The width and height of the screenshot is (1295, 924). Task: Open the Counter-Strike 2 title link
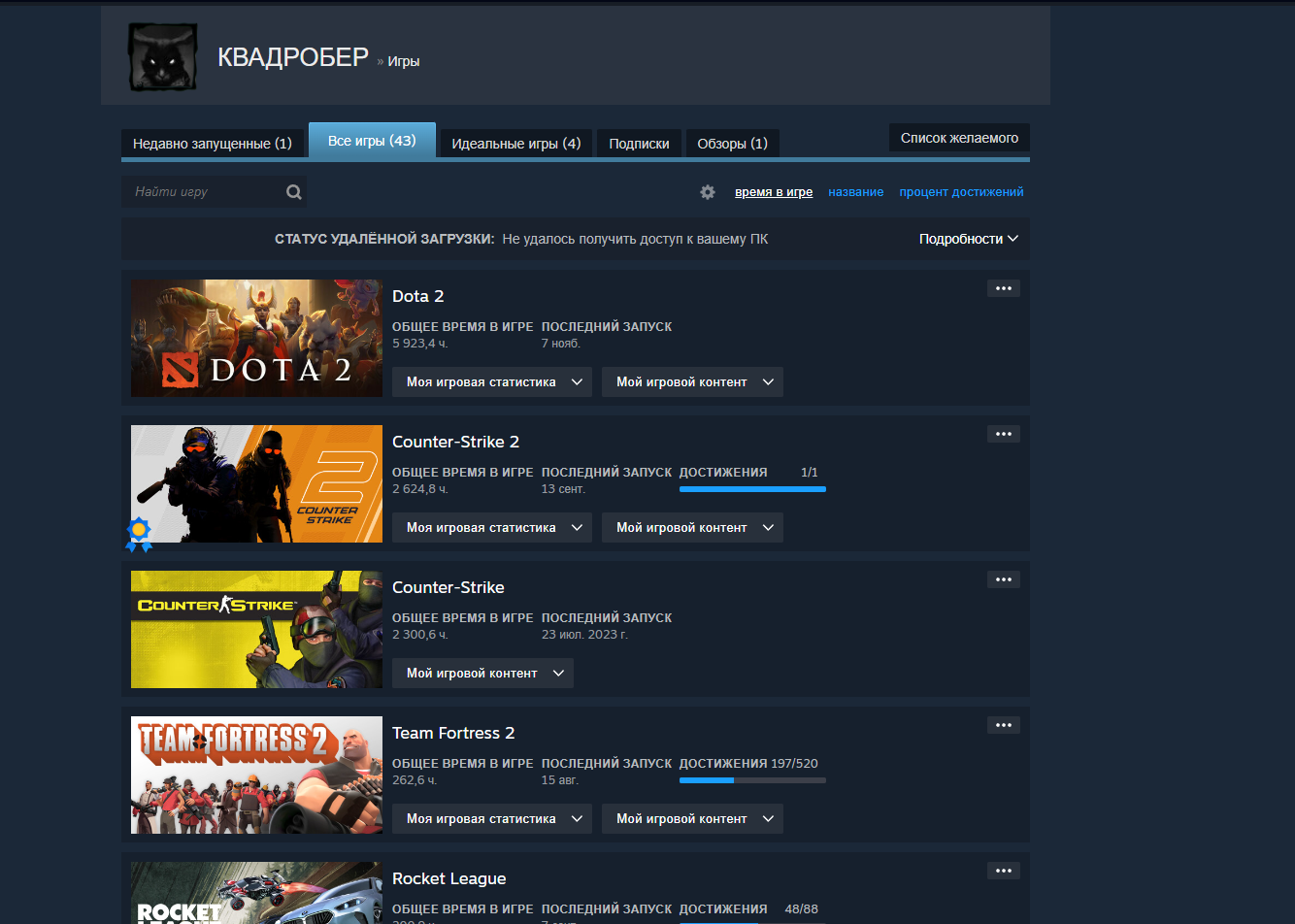pyautogui.click(x=455, y=442)
